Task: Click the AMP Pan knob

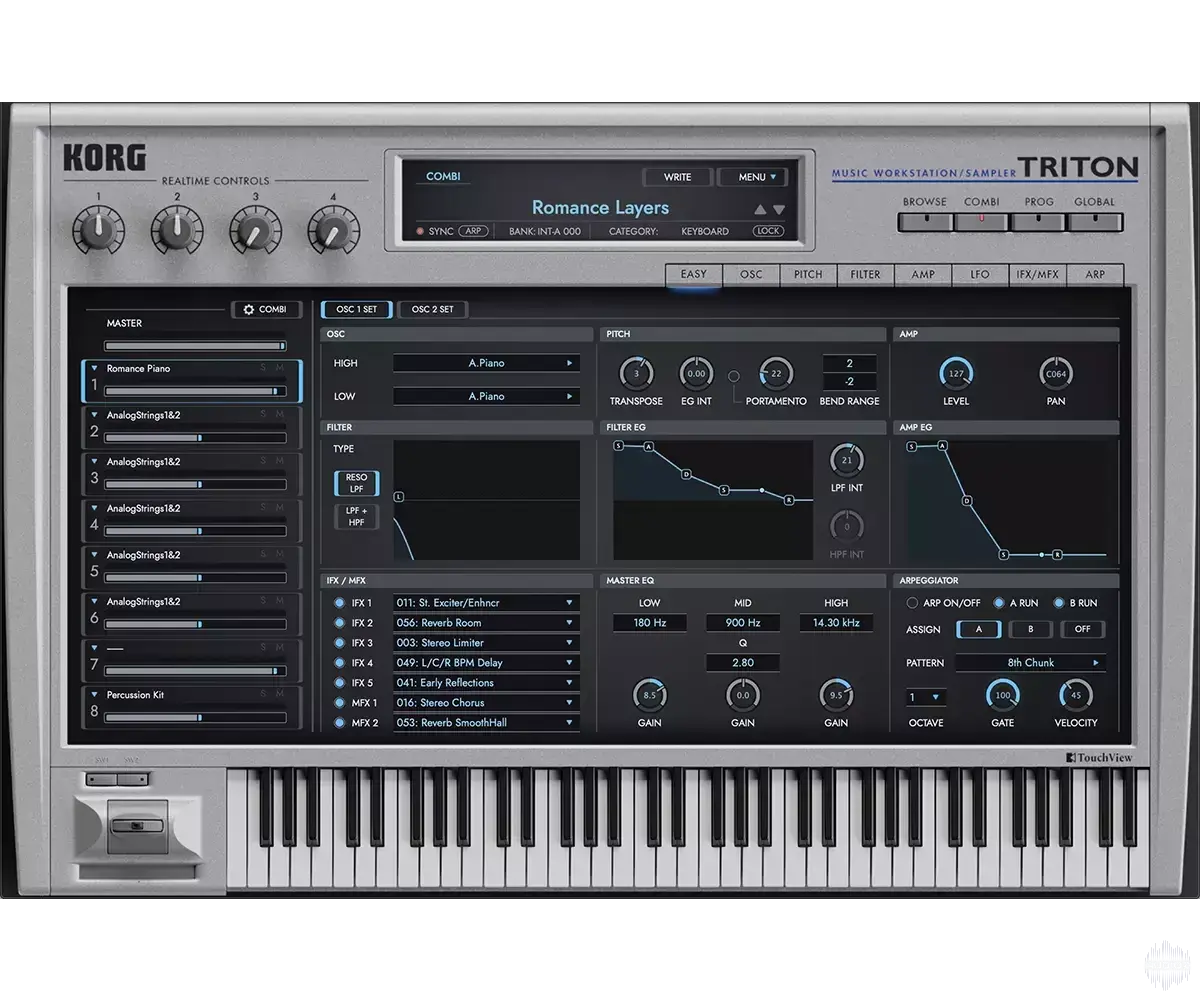Action: tap(1056, 374)
